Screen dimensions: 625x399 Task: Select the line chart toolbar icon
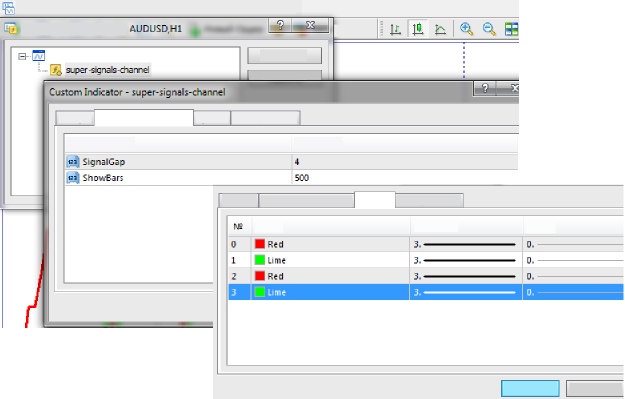[x=440, y=29]
